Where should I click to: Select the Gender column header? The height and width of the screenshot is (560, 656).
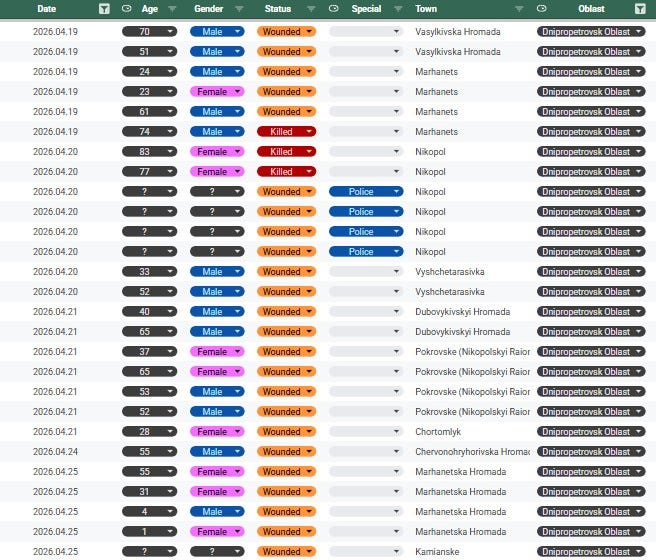click(208, 9)
